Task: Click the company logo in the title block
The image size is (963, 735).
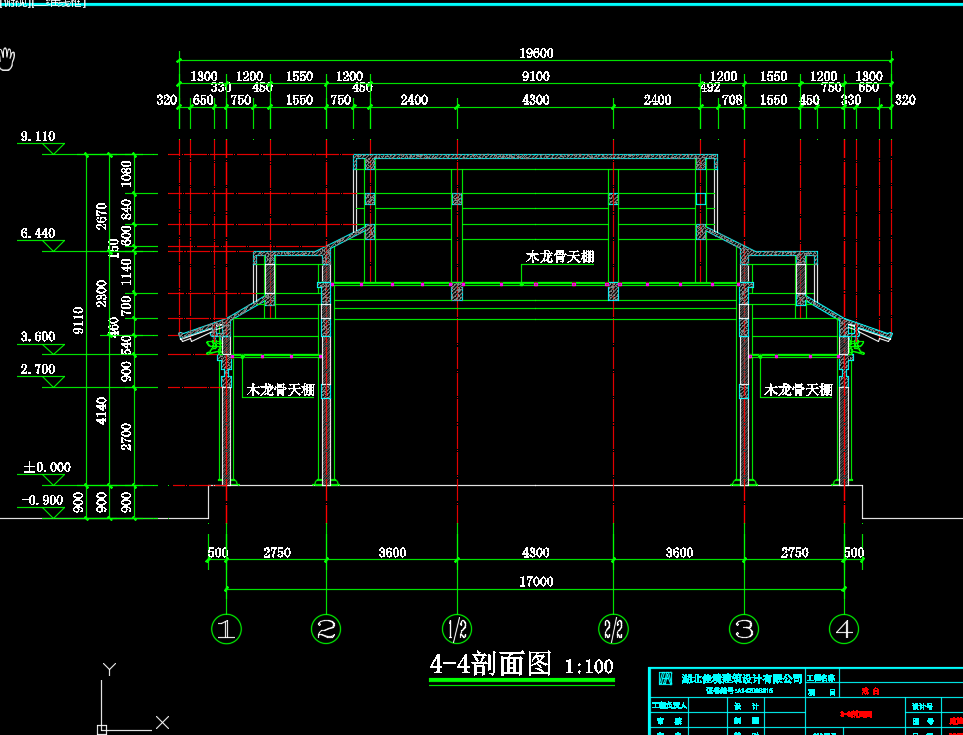Action: tap(665, 679)
